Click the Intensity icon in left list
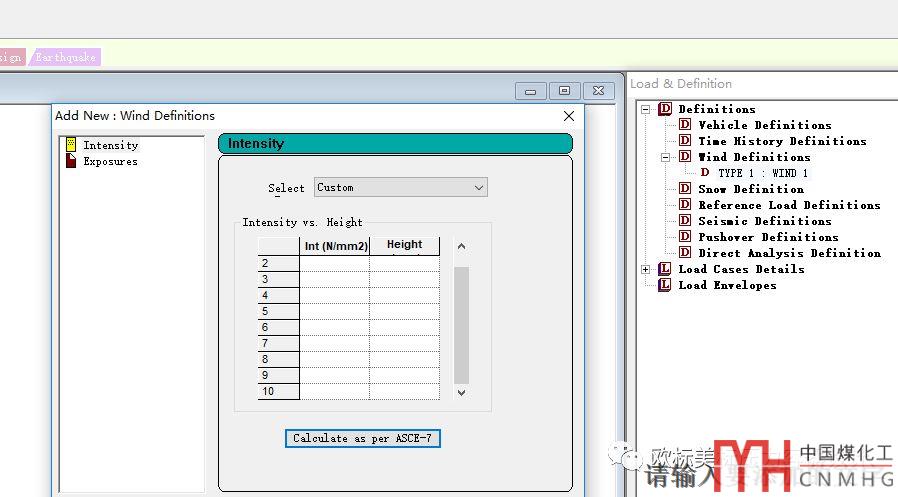The image size is (898, 497). 71,145
